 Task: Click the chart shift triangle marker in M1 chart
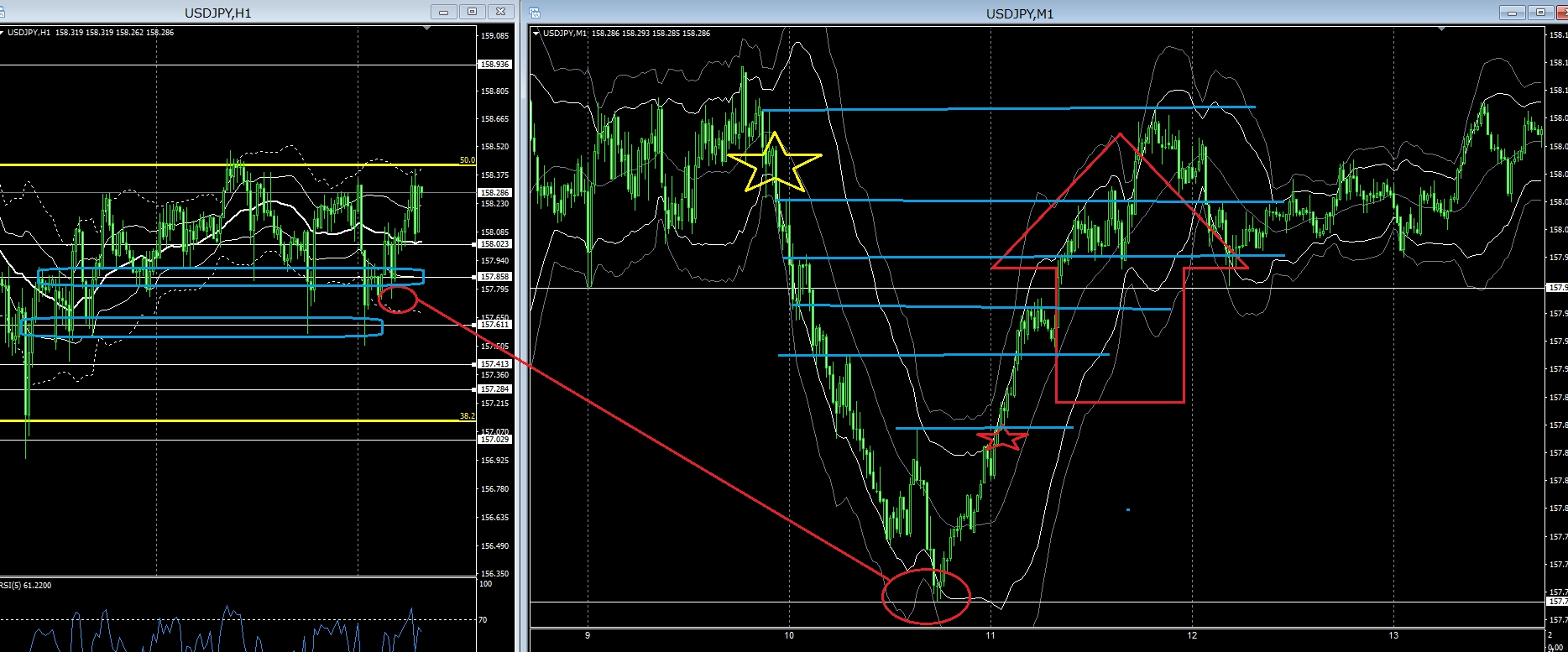(1443, 29)
